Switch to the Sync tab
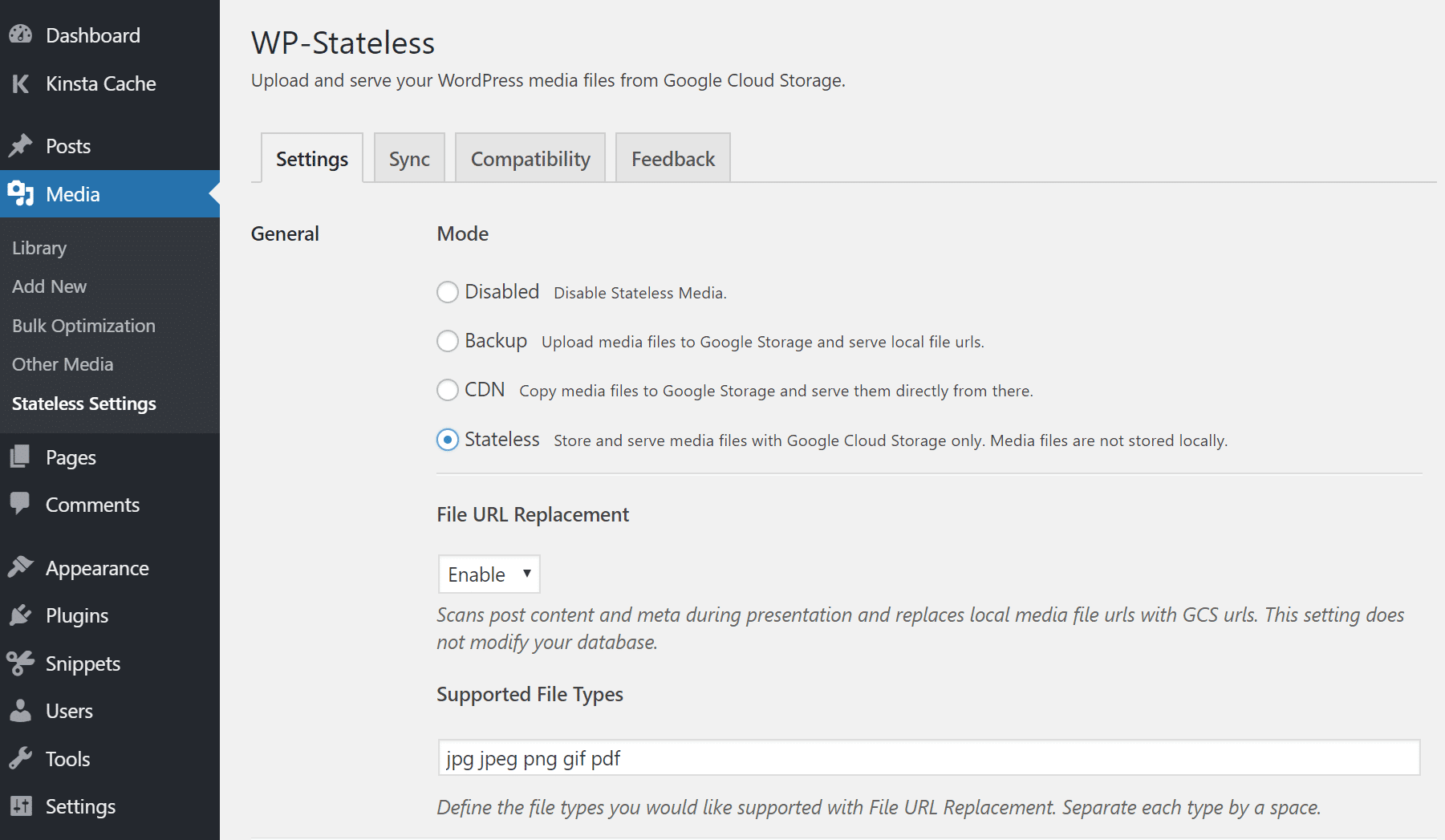Viewport: 1445px width, 840px height. point(409,158)
